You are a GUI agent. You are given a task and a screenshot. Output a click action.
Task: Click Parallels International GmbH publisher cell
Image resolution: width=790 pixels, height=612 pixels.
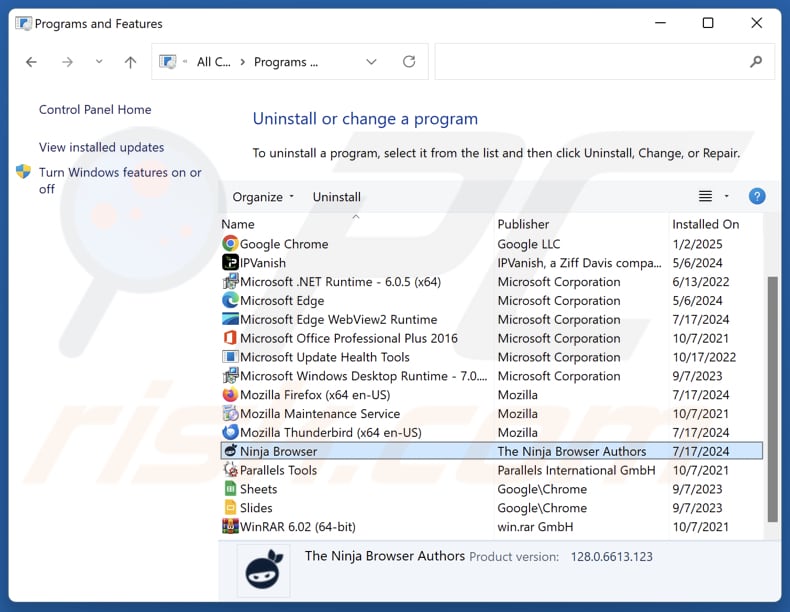pyautogui.click(x=576, y=470)
